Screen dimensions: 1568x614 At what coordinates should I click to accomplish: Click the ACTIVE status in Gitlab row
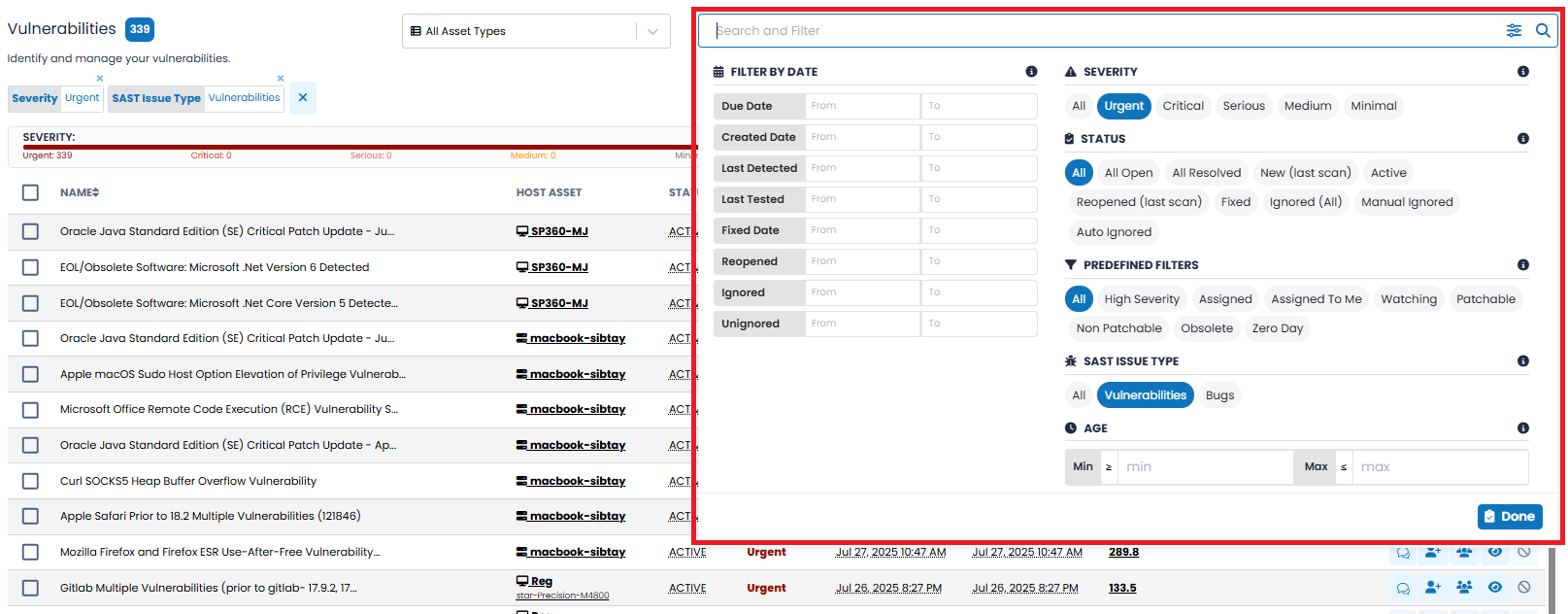tap(687, 588)
